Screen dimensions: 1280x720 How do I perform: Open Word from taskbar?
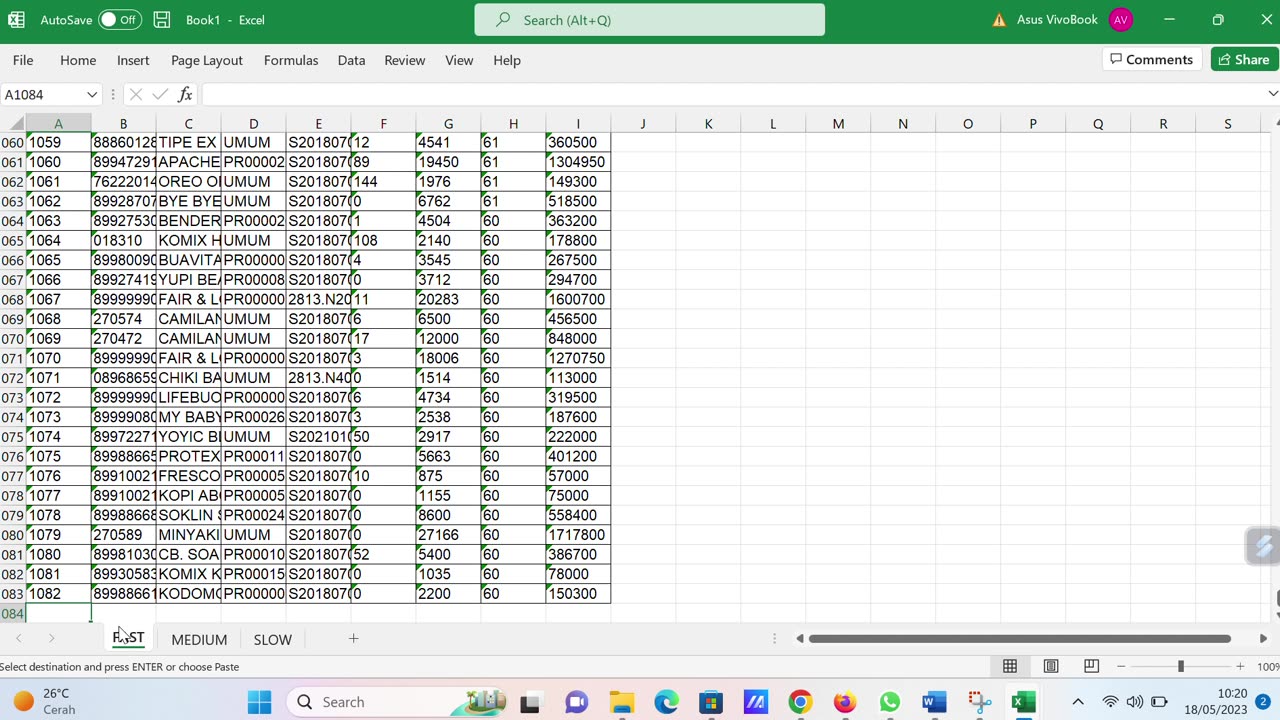(934, 702)
